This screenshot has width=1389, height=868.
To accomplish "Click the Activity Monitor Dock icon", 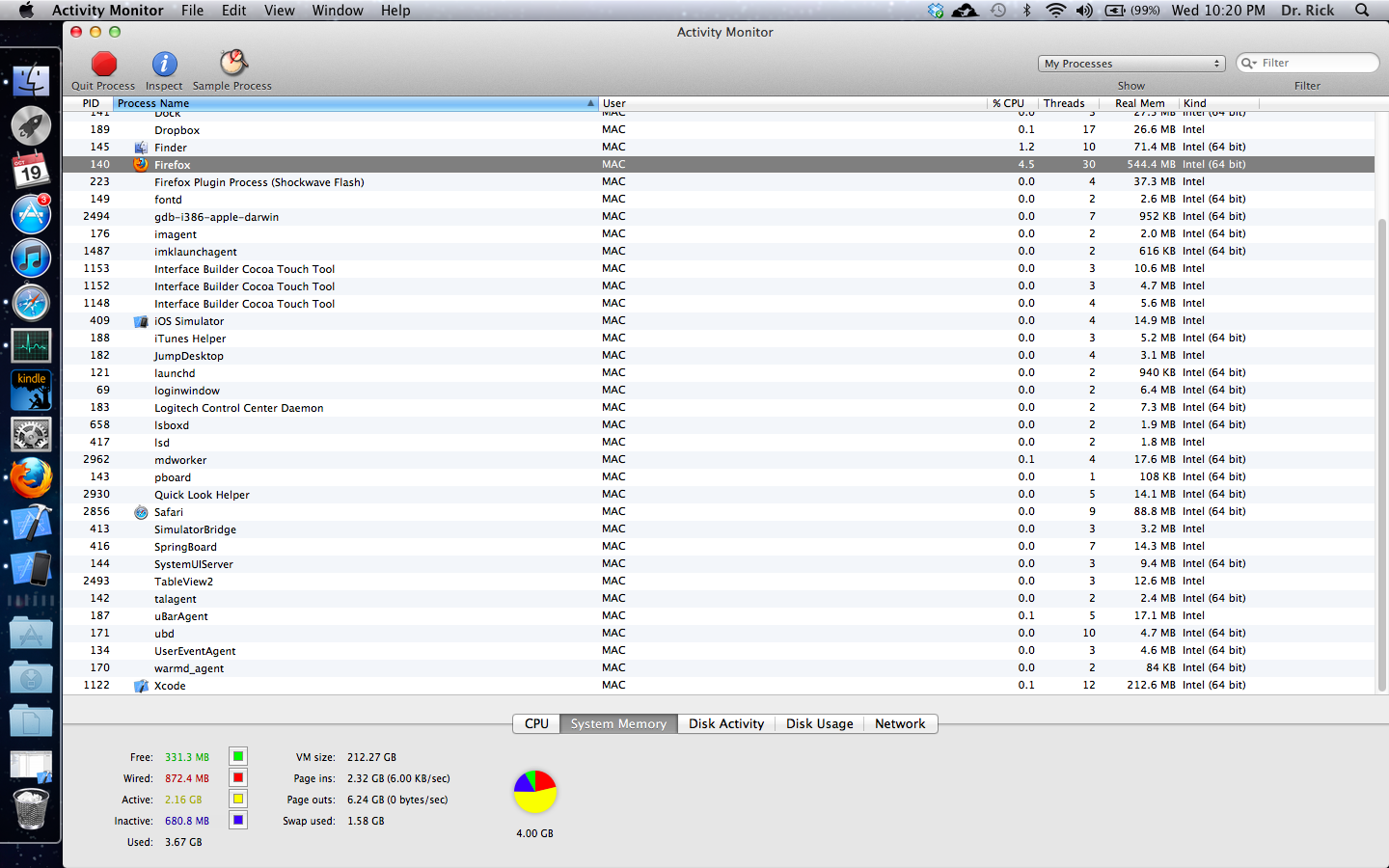I will [31, 345].
